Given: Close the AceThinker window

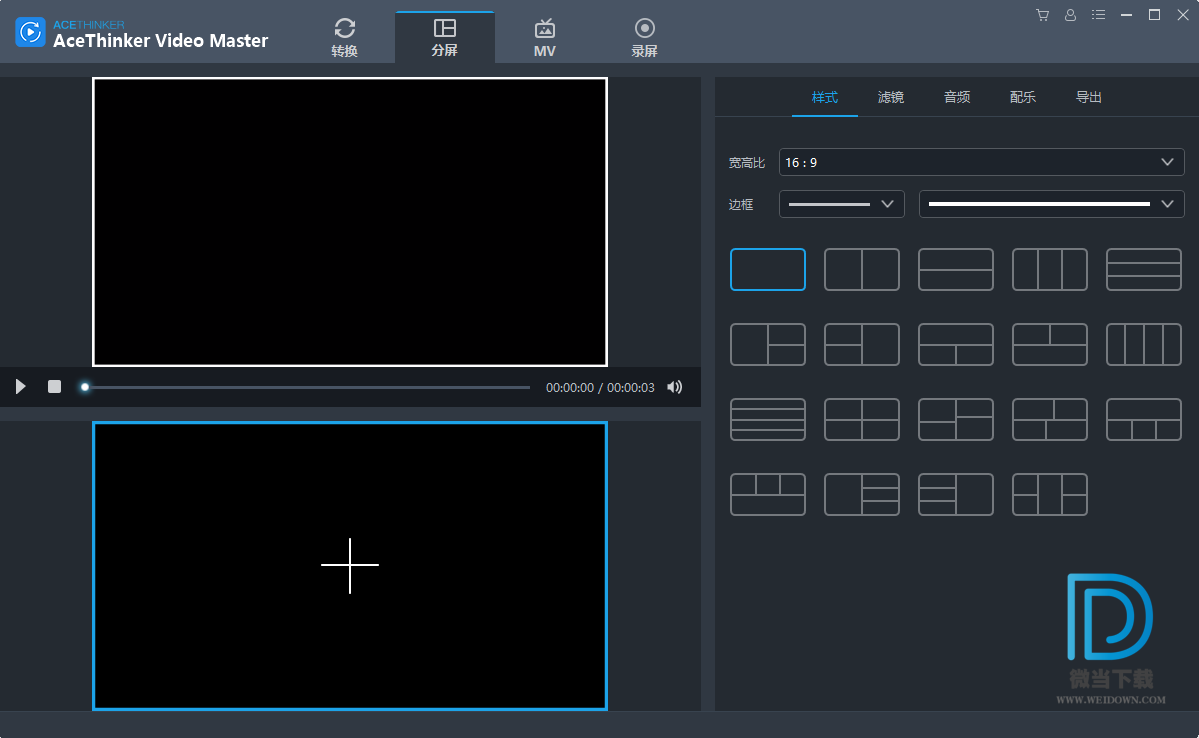Looking at the screenshot, I should click(x=1183, y=15).
